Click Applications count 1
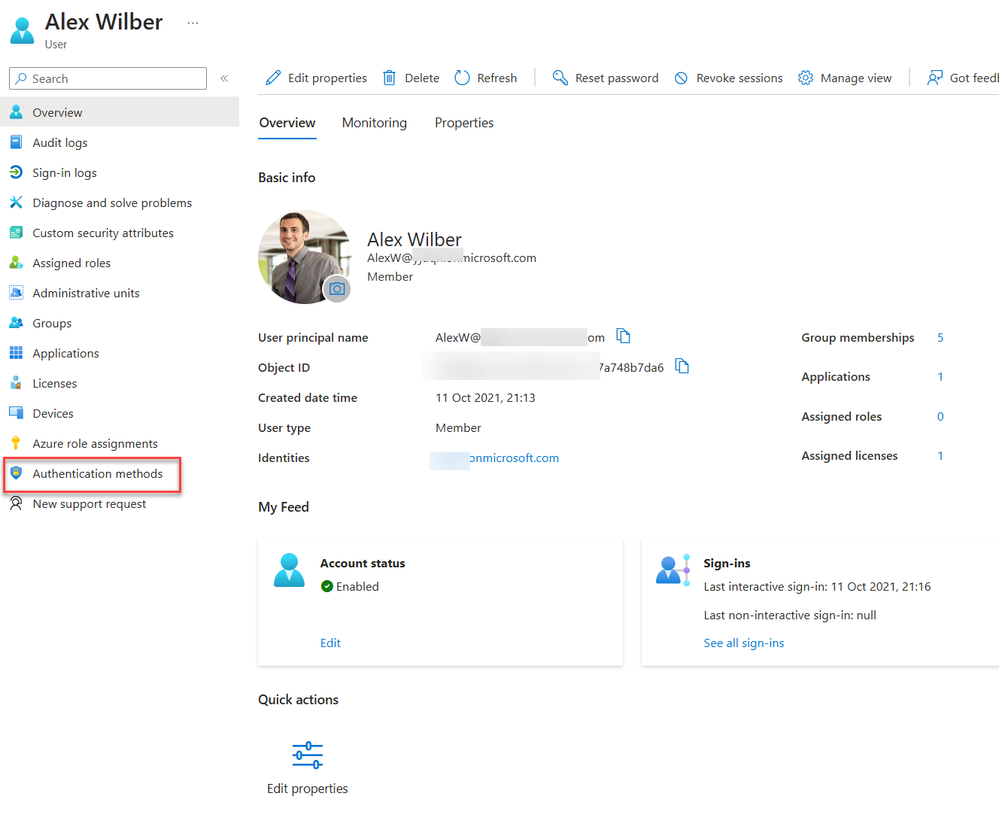Image resolution: width=999 pixels, height=815 pixels. [x=940, y=377]
